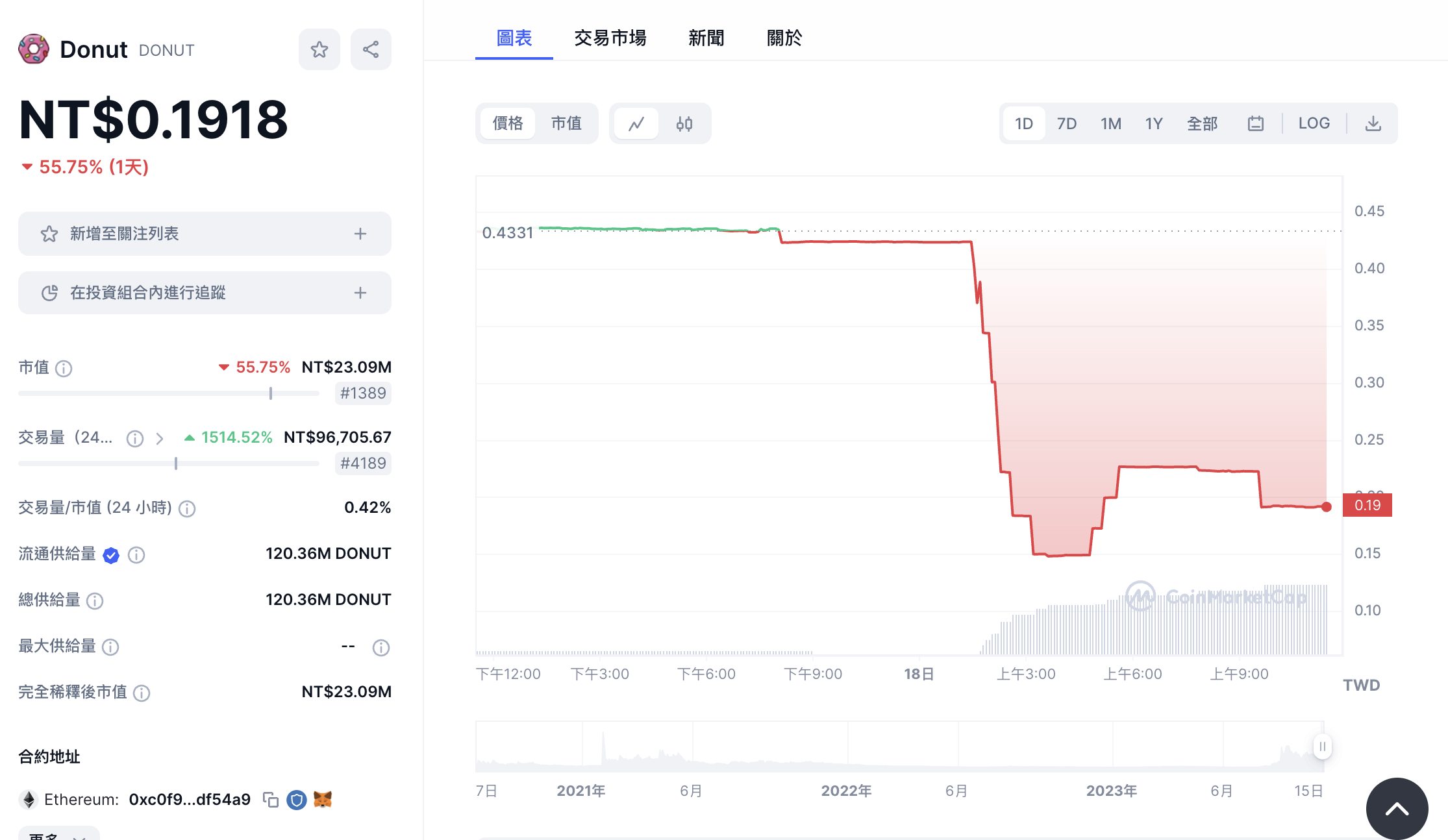The width and height of the screenshot is (1448, 840).
Task: Select the 價格 chart toggle
Action: [x=508, y=123]
